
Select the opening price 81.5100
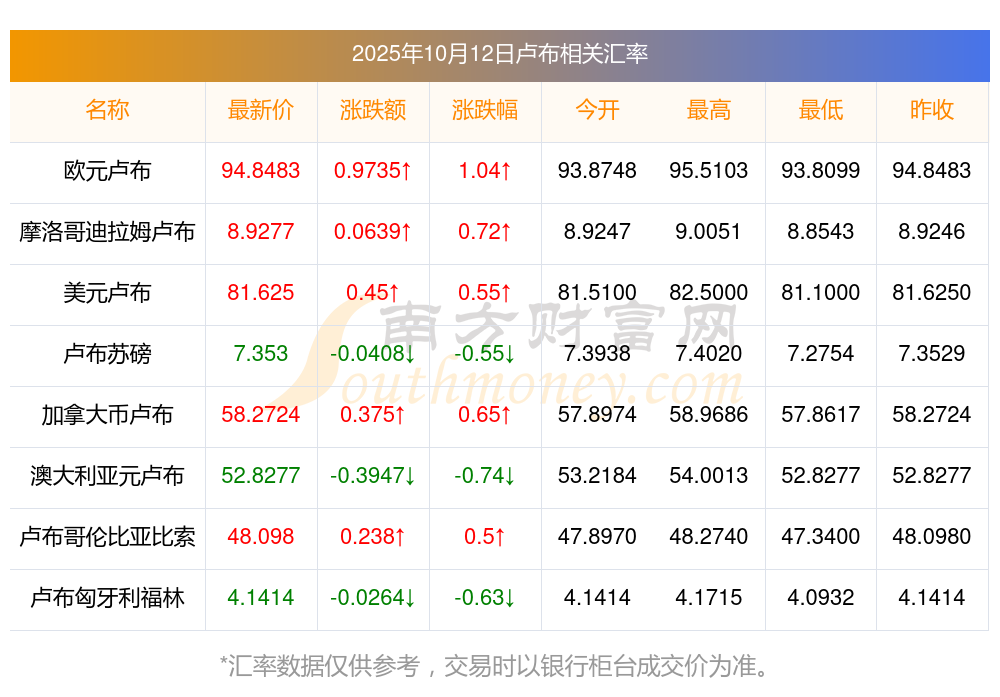tap(597, 292)
